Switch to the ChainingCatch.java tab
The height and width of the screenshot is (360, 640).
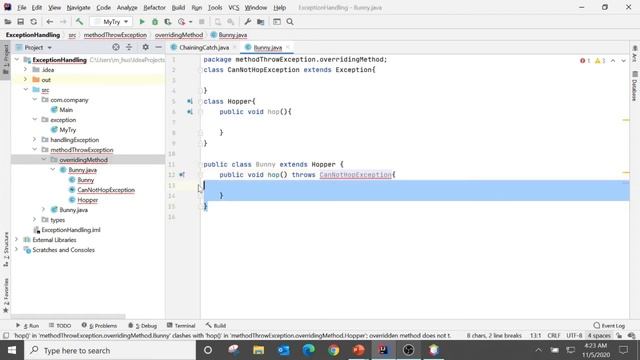tap(203, 47)
